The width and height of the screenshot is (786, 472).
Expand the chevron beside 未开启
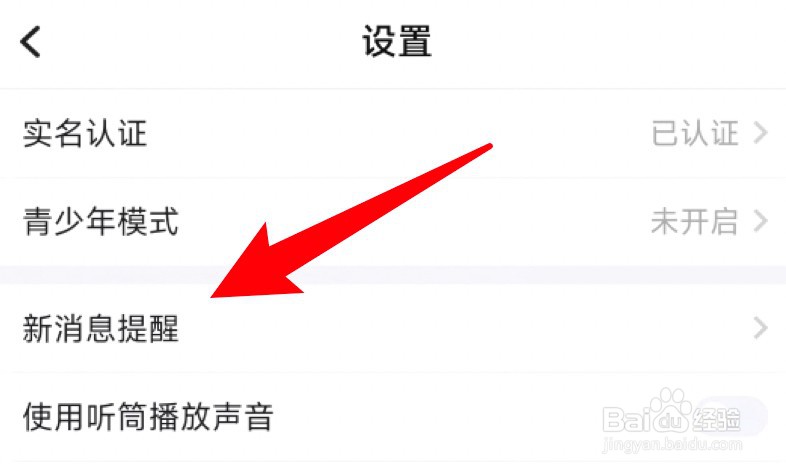click(x=760, y=221)
